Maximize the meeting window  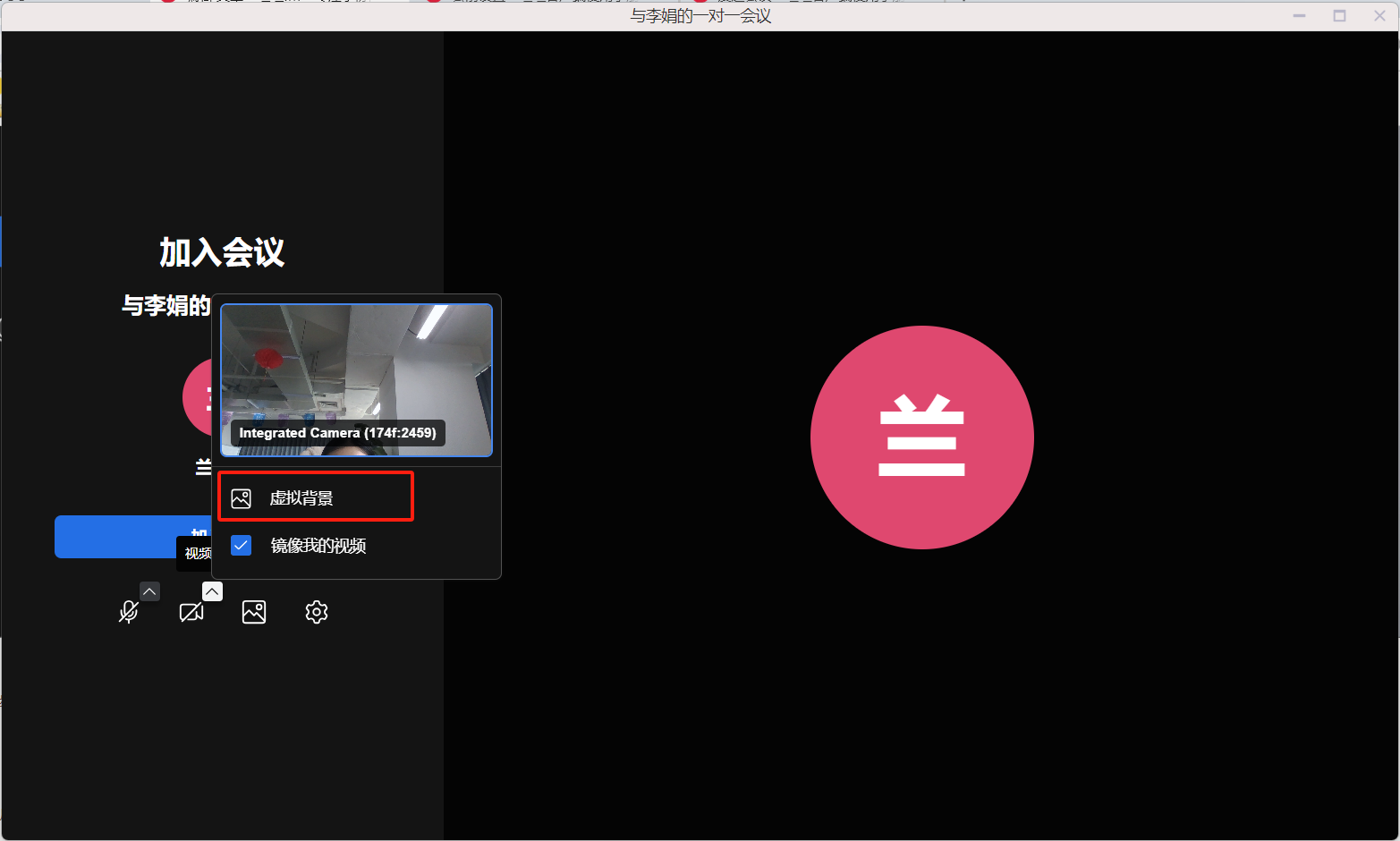[1339, 16]
